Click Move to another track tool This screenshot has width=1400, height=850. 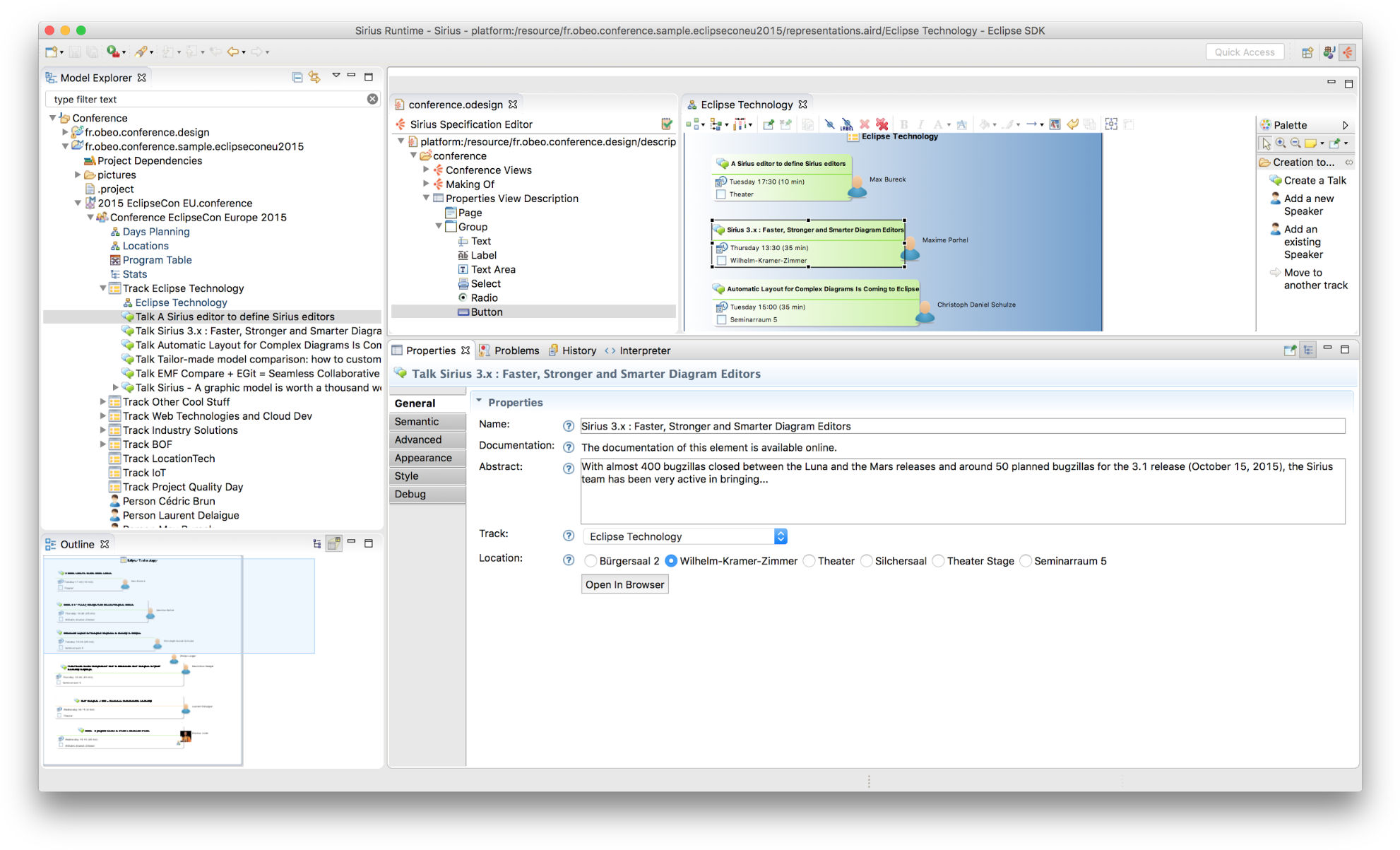coord(1309,279)
